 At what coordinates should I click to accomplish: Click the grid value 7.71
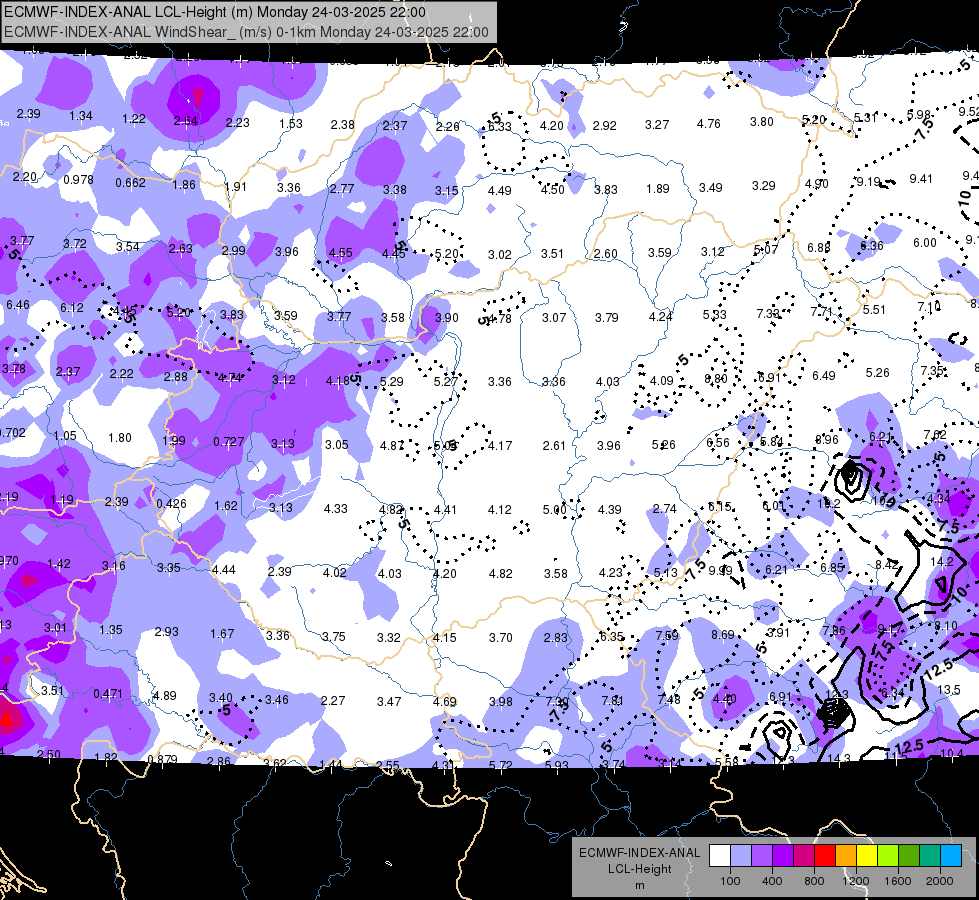[822, 312]
